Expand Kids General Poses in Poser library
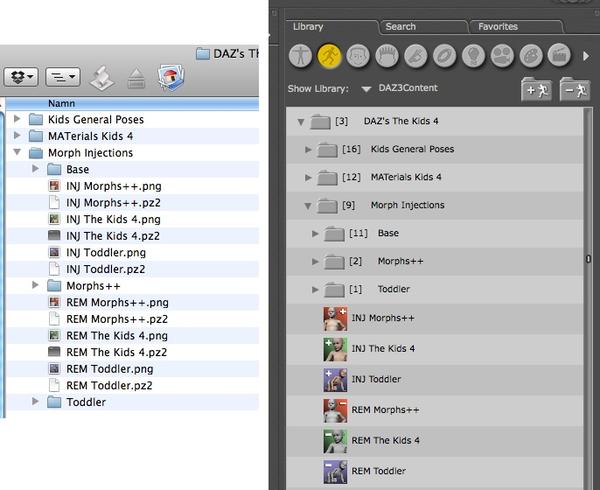 tap(308, 149)
